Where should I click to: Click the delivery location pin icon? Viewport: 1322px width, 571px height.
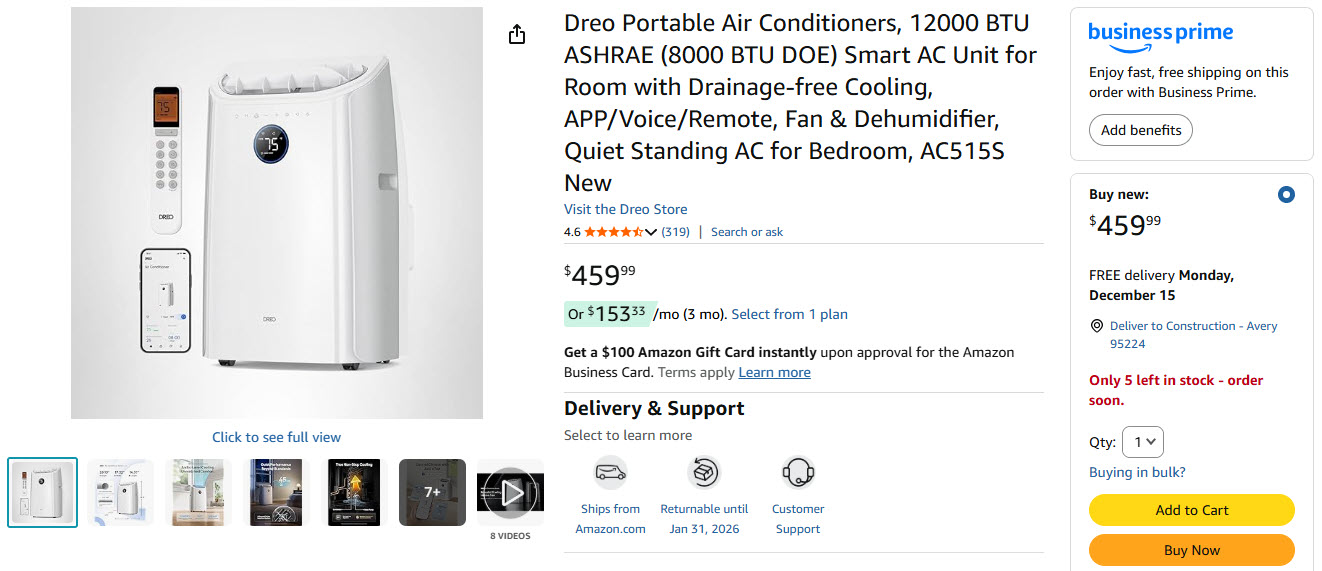1097,326
